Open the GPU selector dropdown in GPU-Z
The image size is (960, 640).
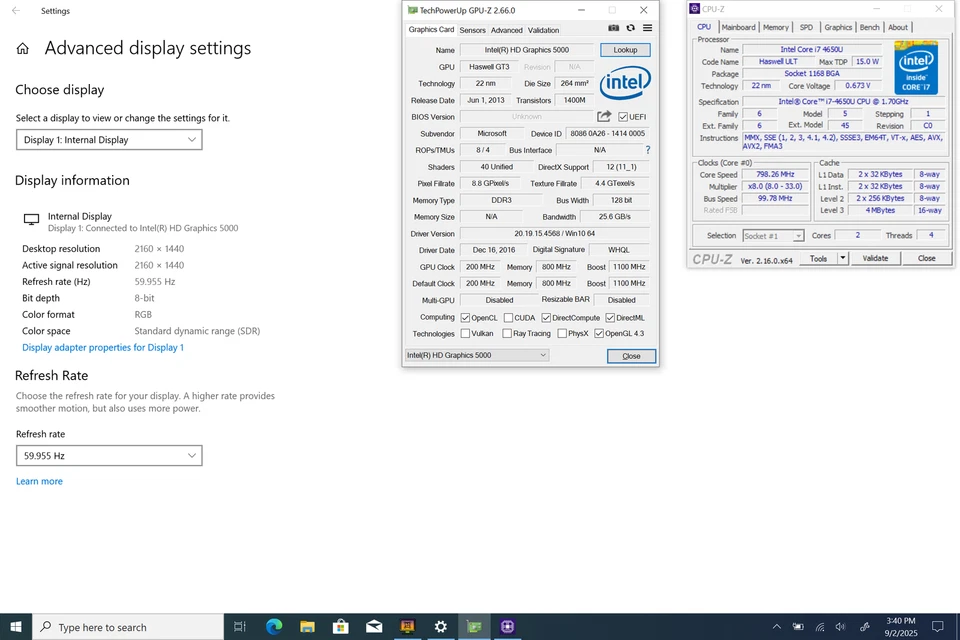(476, 354)
